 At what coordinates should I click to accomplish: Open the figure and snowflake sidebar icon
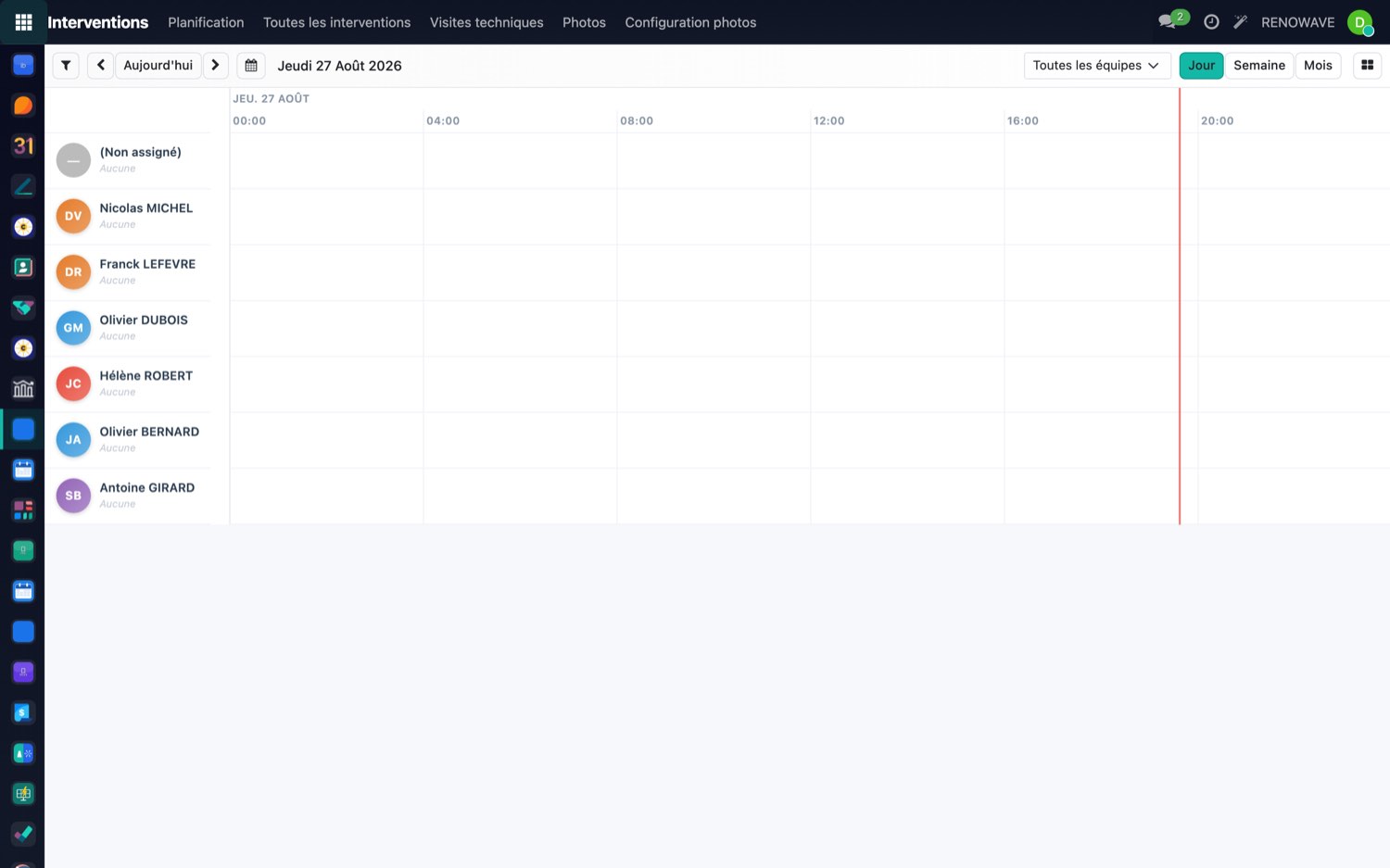pos(23,753)
